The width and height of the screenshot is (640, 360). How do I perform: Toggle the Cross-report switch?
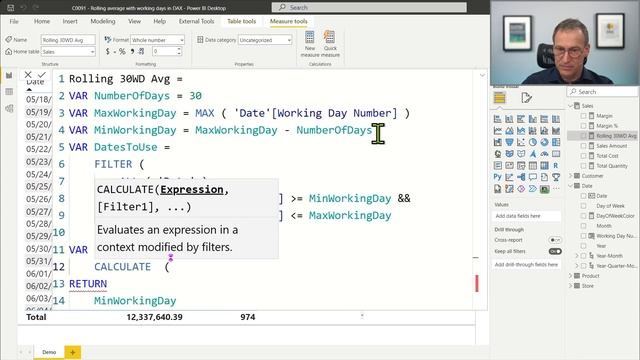click(555, 240)
